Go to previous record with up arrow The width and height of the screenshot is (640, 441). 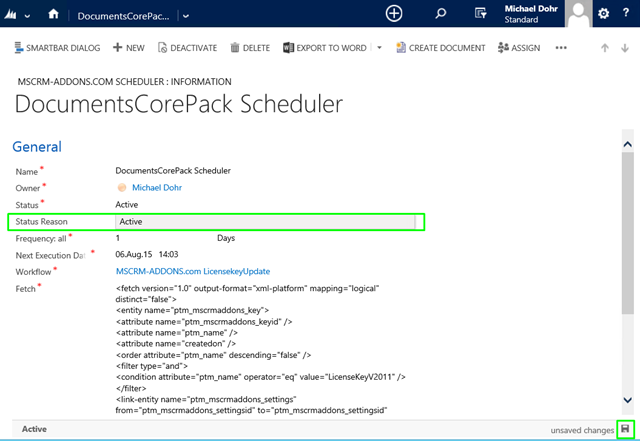coord(604,48)
